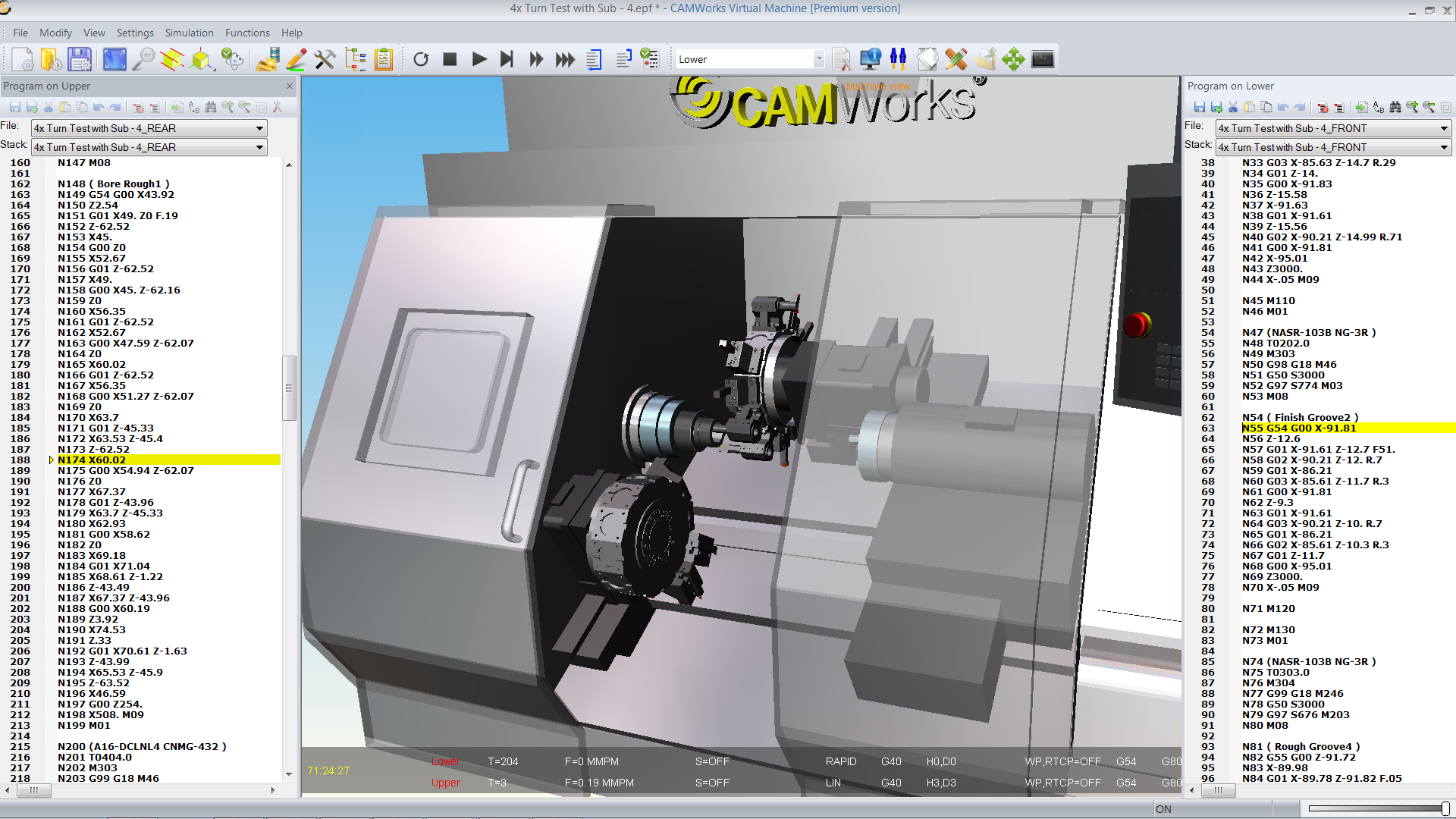Open File dropdown in Program on Lower
Viewport: 1456px width, 819px height.
[x=1333, y=128]
